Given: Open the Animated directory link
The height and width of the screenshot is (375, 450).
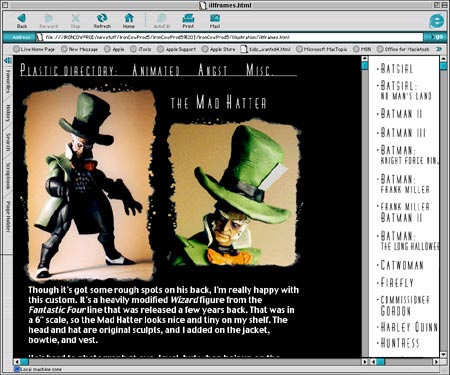Looking at the screenshot, I should (156, 70).
